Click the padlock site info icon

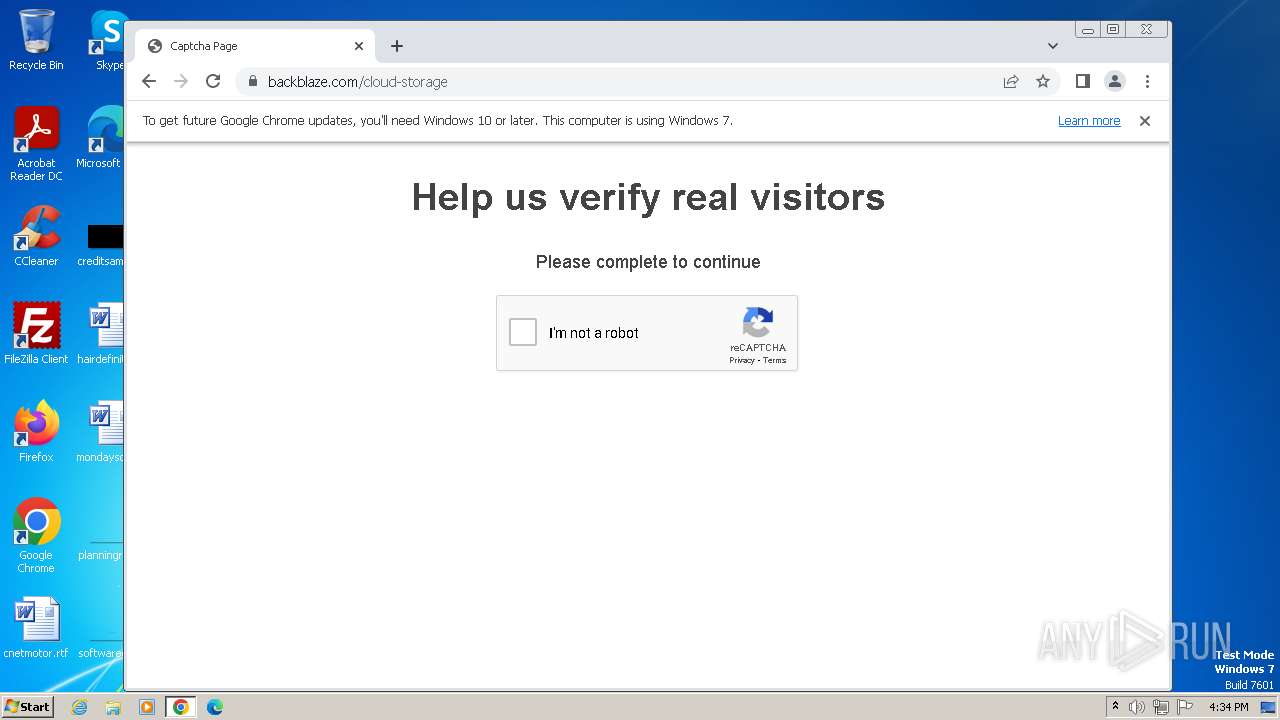pos(253,81)
